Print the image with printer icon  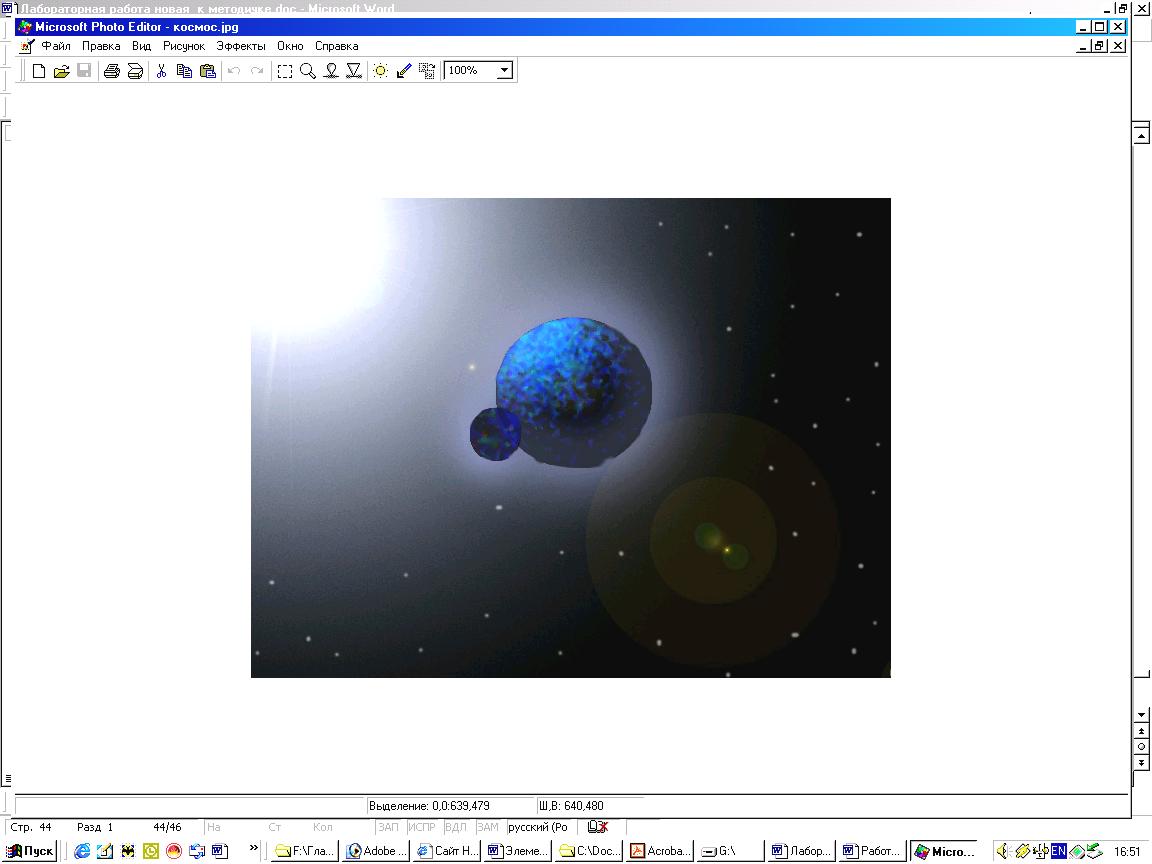point(112,71)
